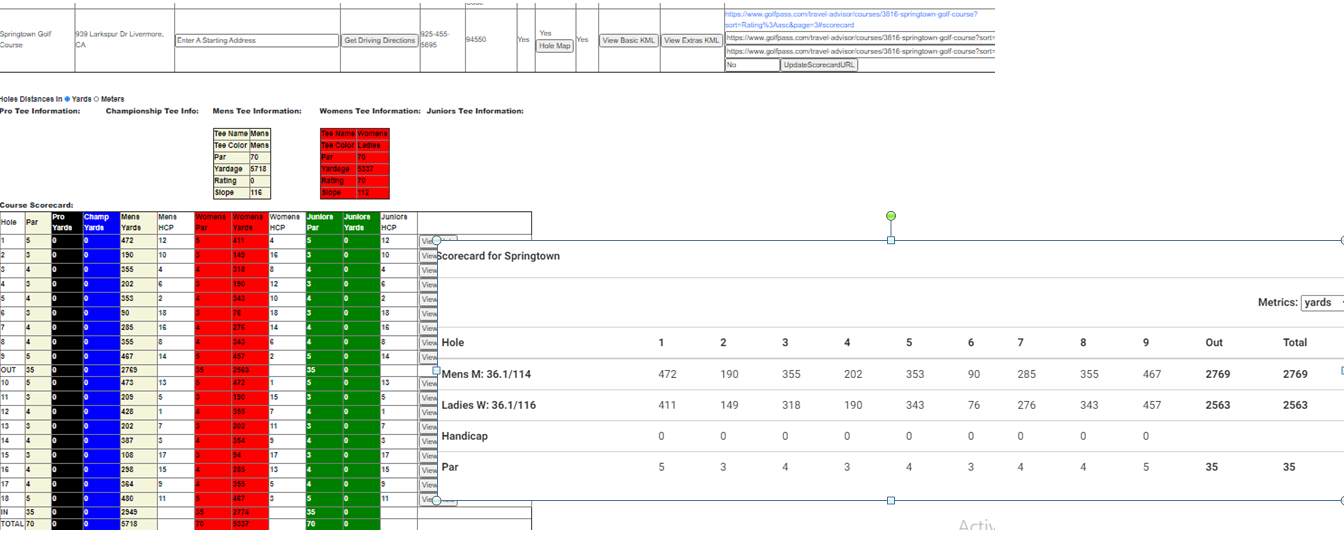Screen dimensions: 1344x541
Task: Click the Womens Tee Information heading
Action: pos(369,111)
